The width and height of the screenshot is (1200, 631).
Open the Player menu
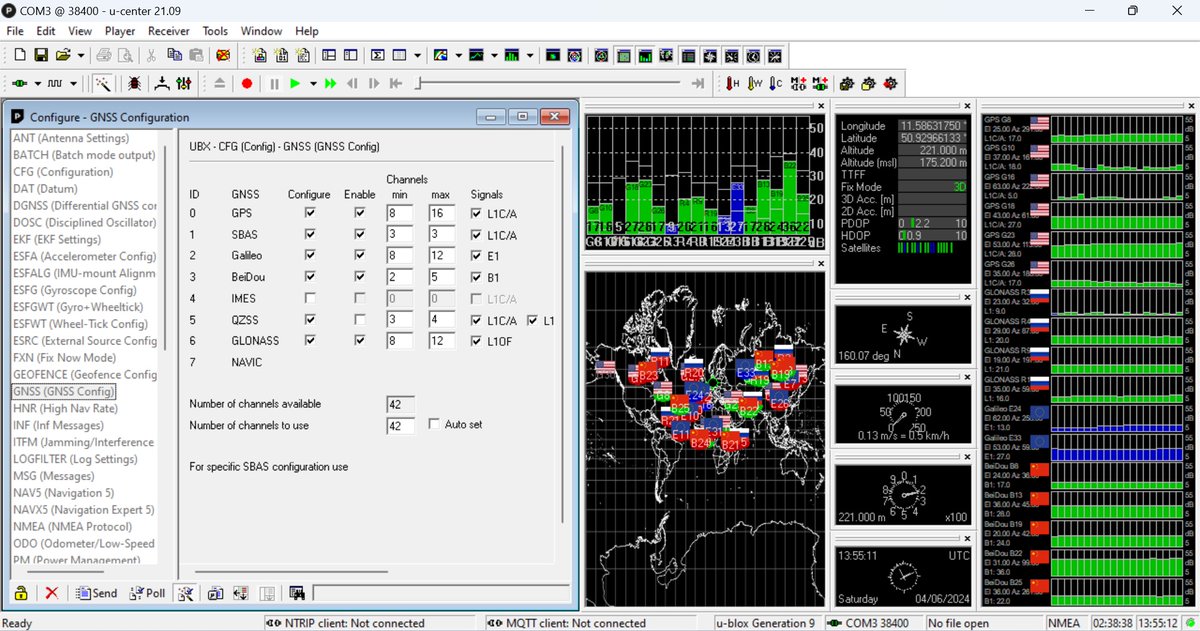click(x=120, y=31)
